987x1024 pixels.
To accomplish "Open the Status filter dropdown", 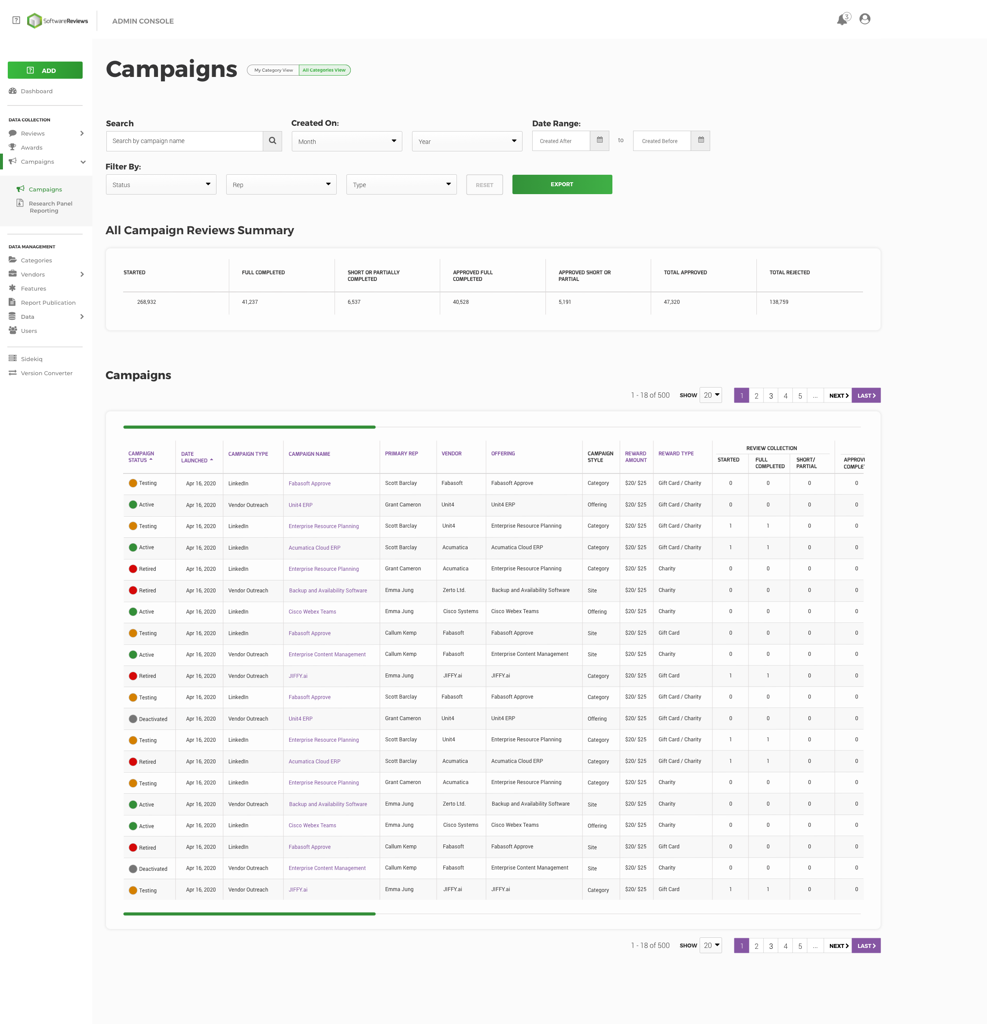I will (x=161, y=185).
